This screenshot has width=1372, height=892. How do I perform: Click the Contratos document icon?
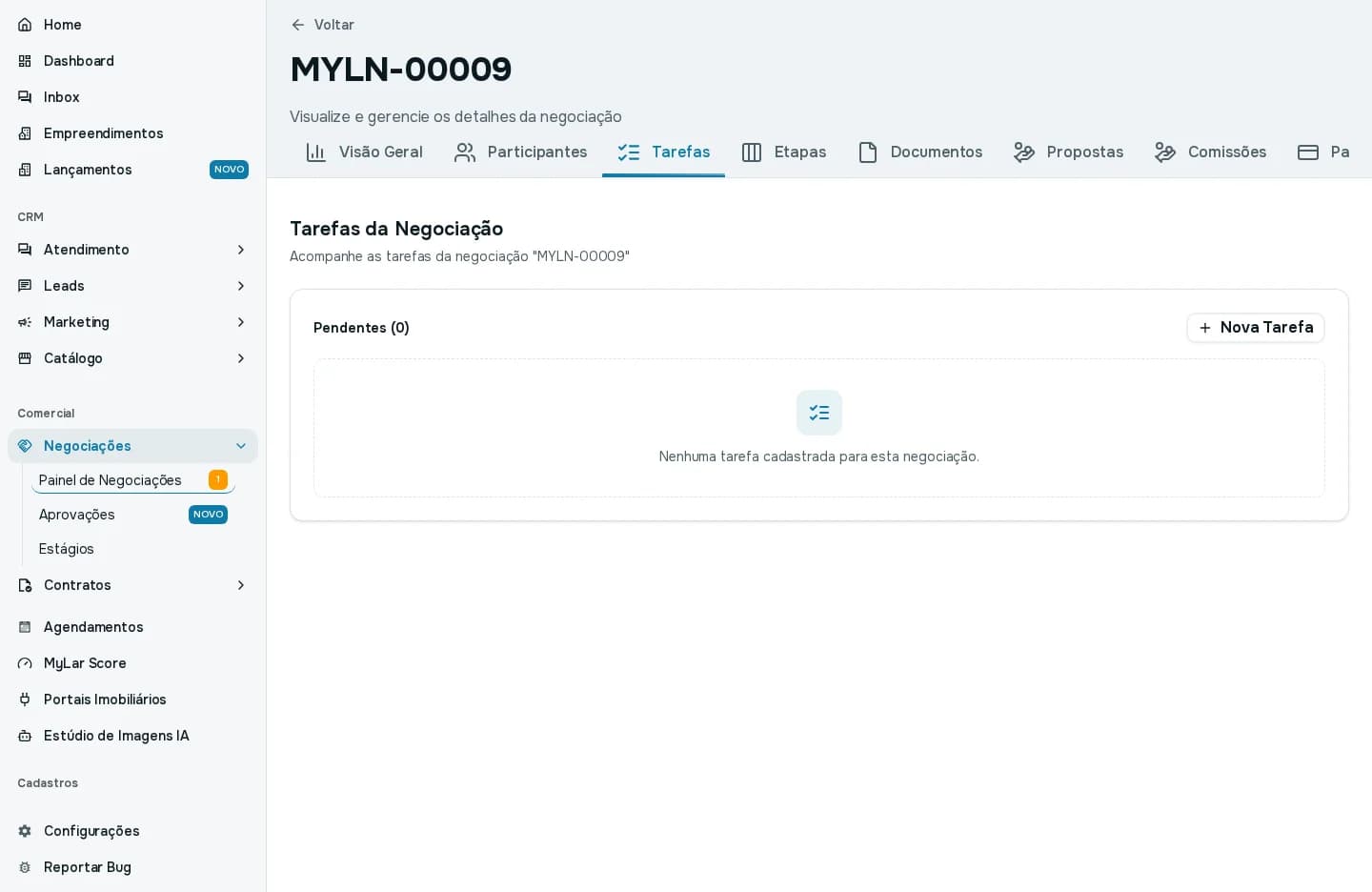click(x=25, y=585)
